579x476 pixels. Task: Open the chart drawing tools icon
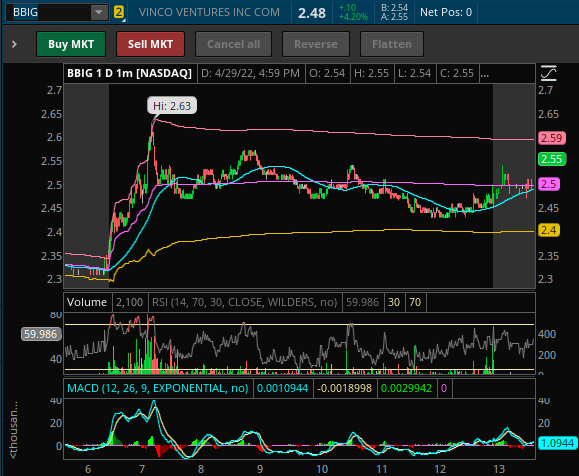coord(548,73)
